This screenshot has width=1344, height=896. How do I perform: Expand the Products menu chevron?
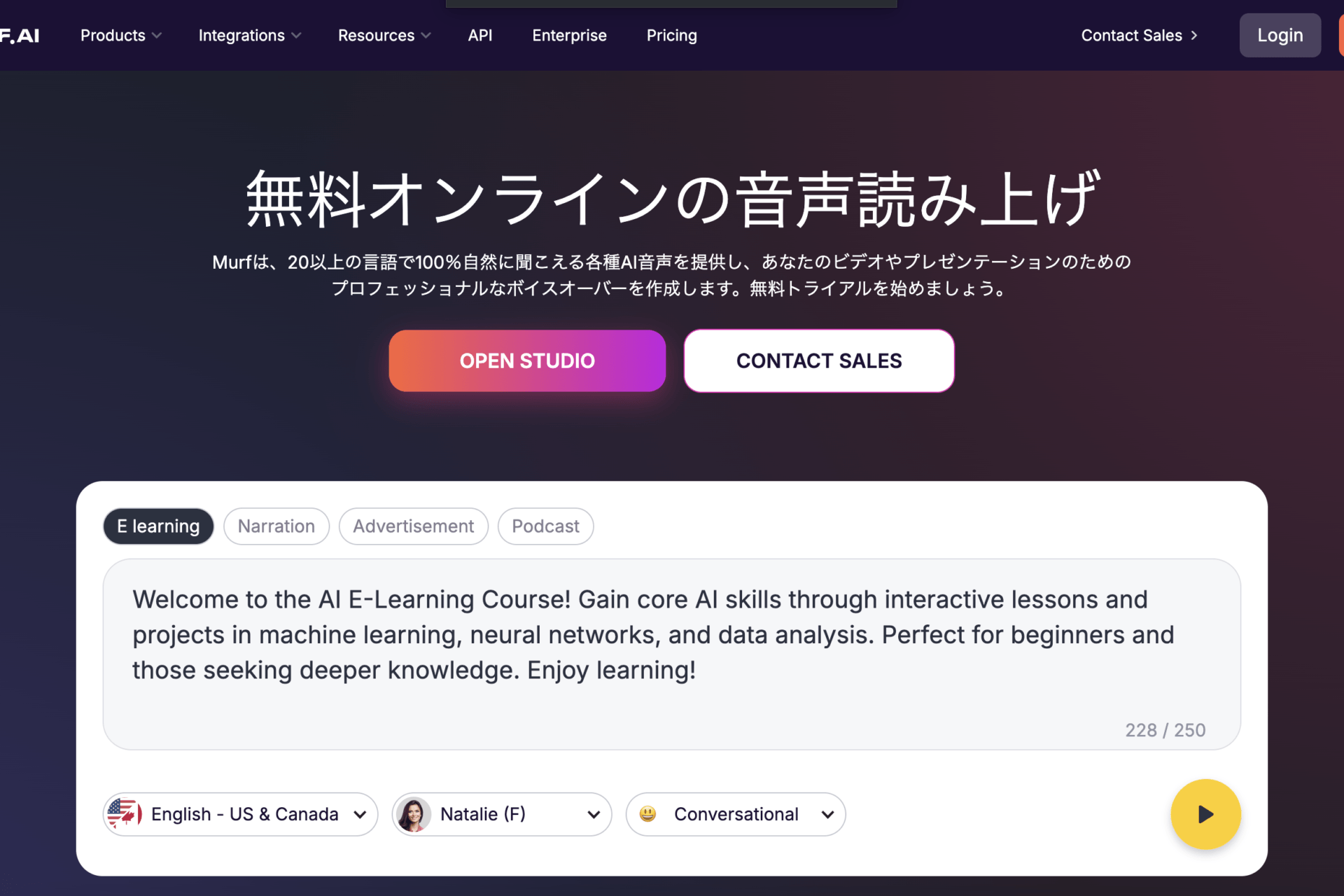(x=157, y=36)
